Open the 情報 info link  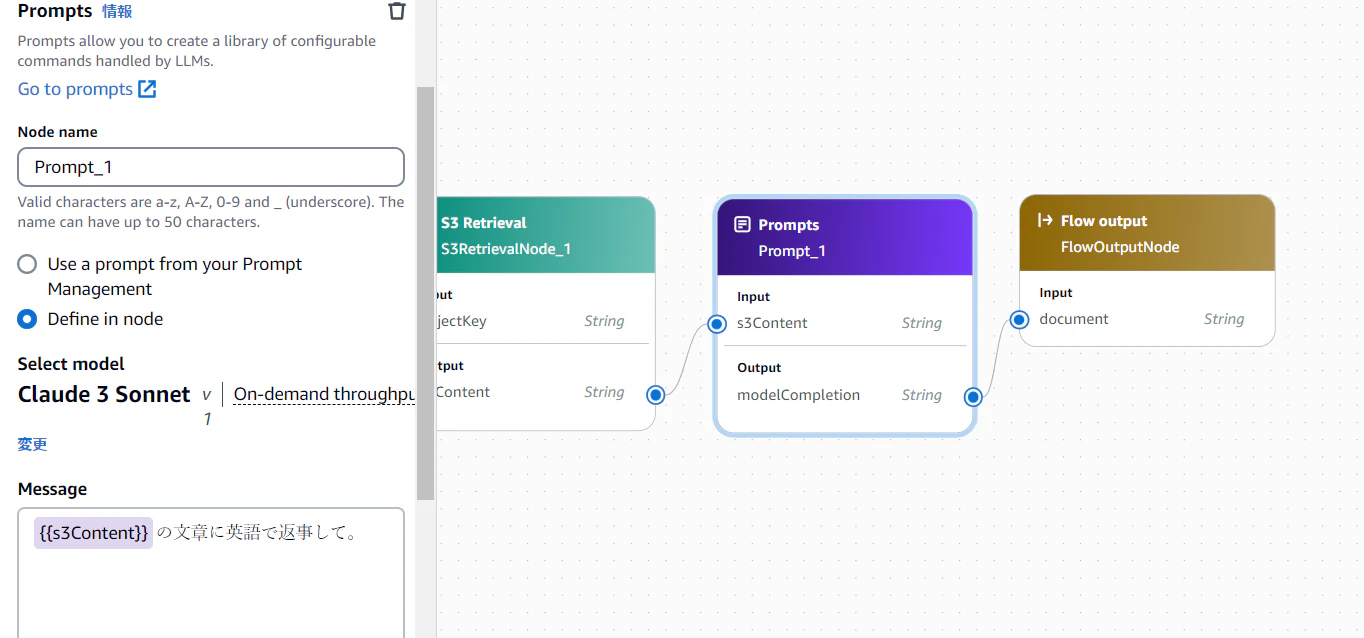tap(117, 12)
